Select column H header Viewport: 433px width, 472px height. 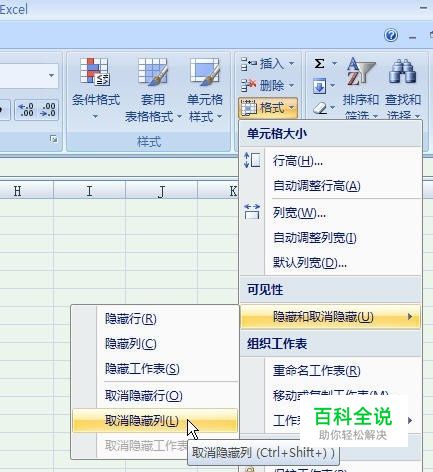coord(27,191)
